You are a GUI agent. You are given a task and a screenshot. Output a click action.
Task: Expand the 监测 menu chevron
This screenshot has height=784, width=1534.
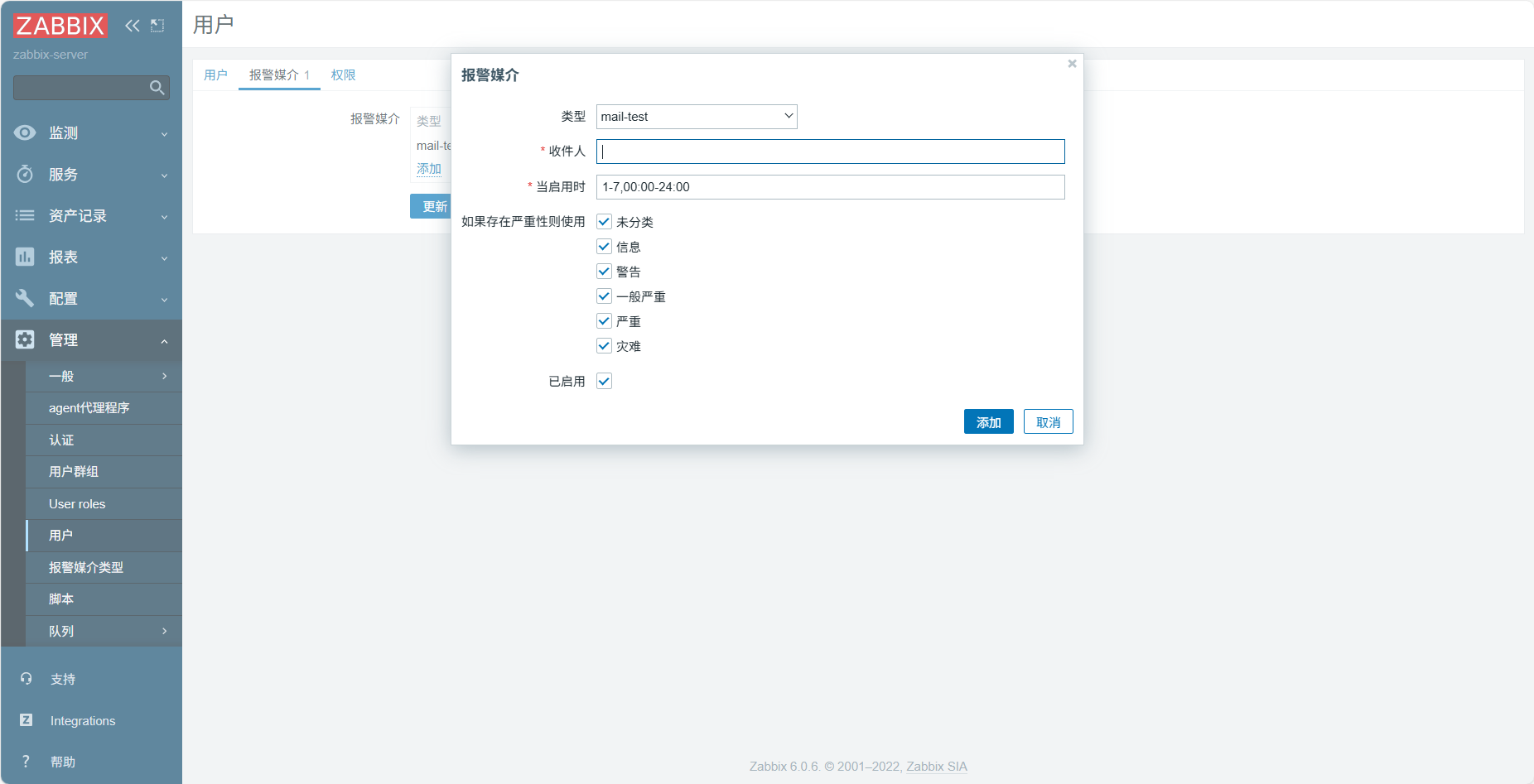164,134
